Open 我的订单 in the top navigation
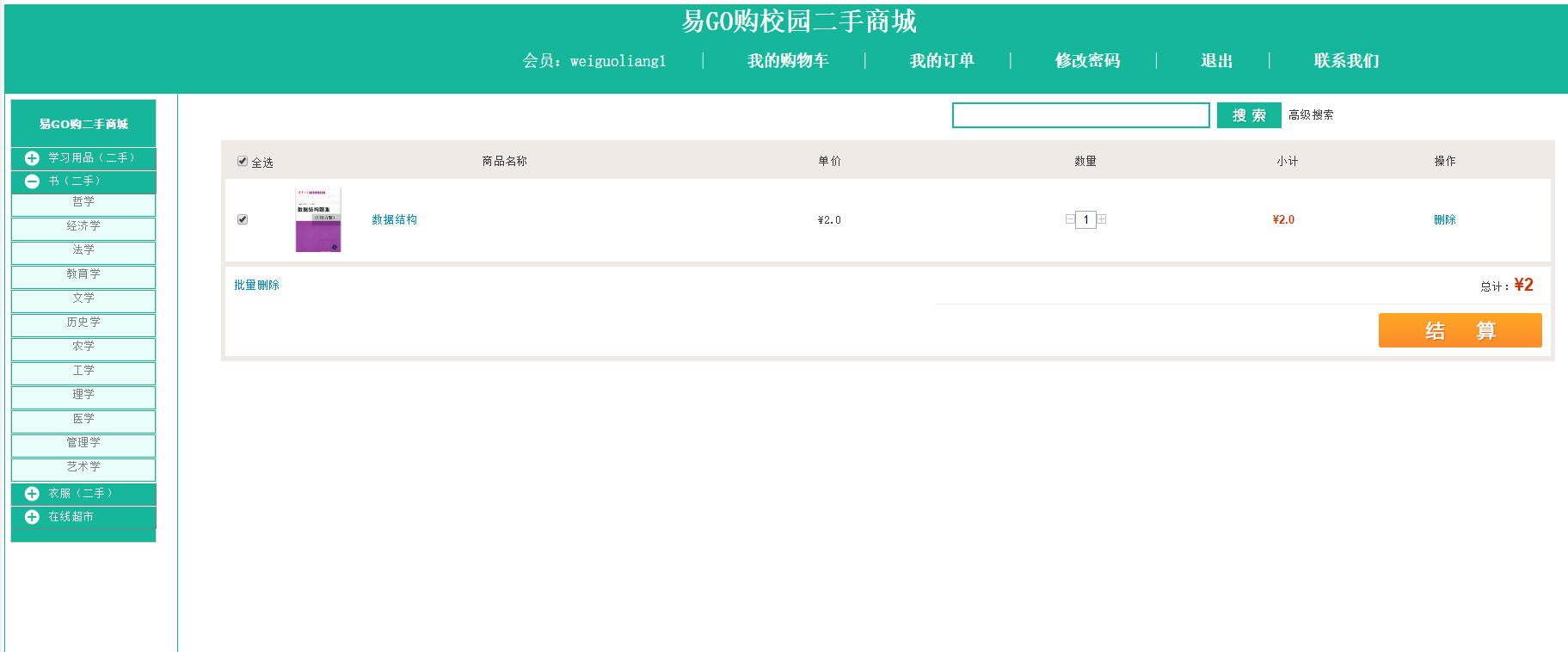Screen dimensions: 1568x652 942,61
